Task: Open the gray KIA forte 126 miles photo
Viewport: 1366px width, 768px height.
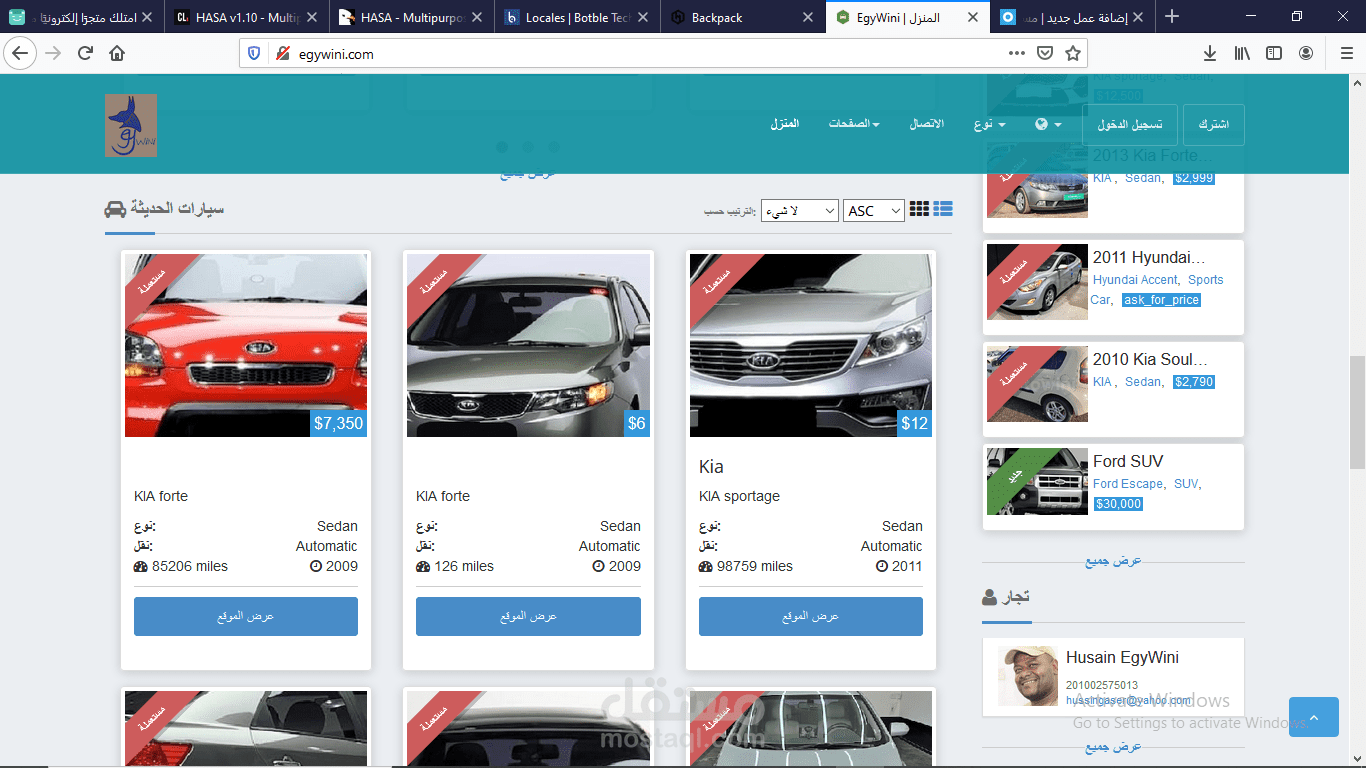Action: tap(528, 345)
